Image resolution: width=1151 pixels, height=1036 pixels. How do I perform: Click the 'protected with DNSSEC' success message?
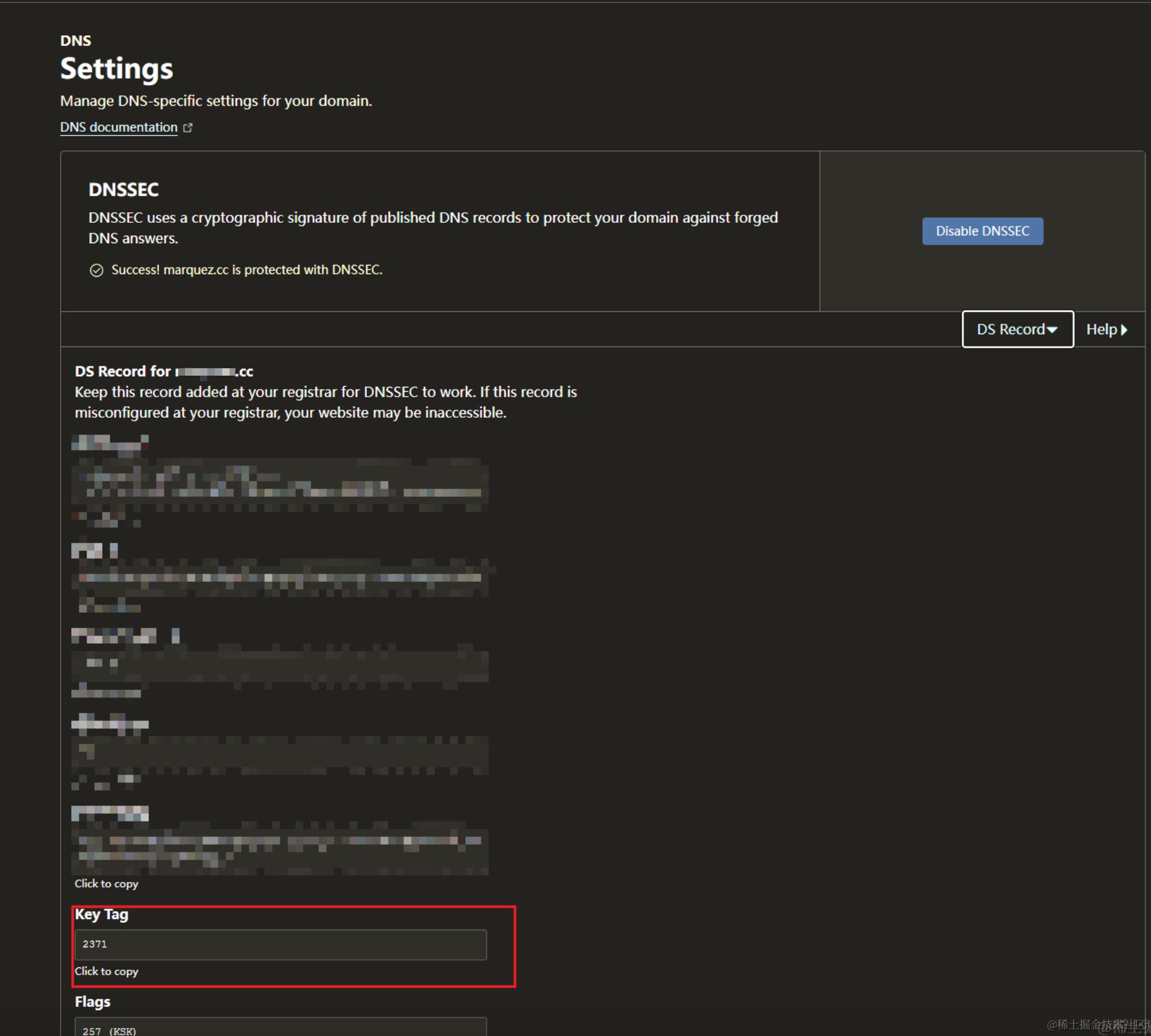(247, 270)
